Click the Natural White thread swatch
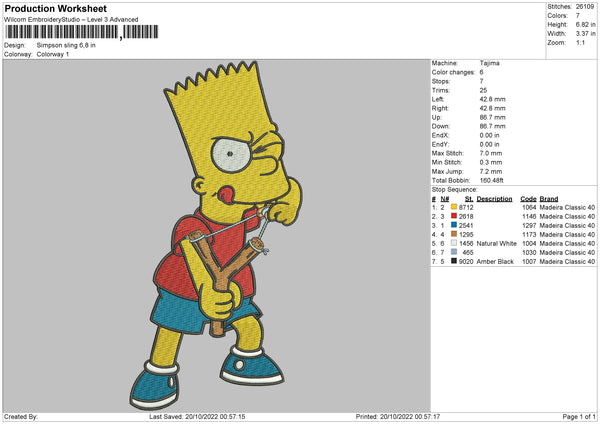Screen dimensions: 600x424 (x=454, y=243)
